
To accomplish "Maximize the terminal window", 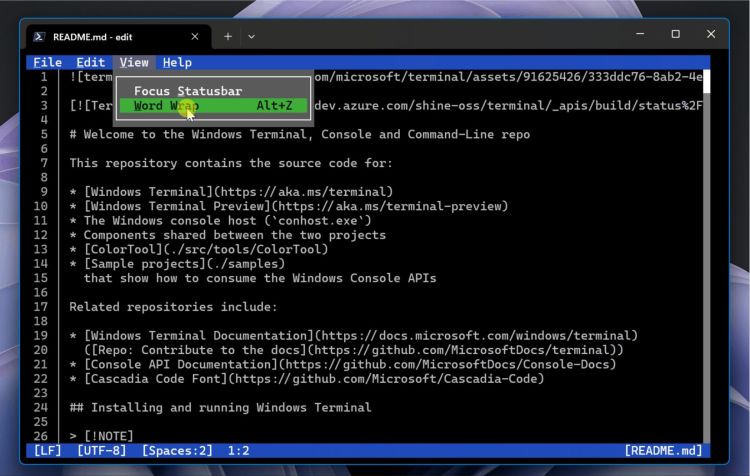I will pyautogui.click(x=675, y=34).
